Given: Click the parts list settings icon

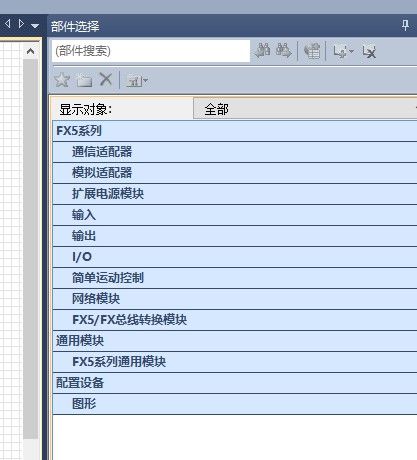Looking at the screenshot, I should [x=312, y=51].
